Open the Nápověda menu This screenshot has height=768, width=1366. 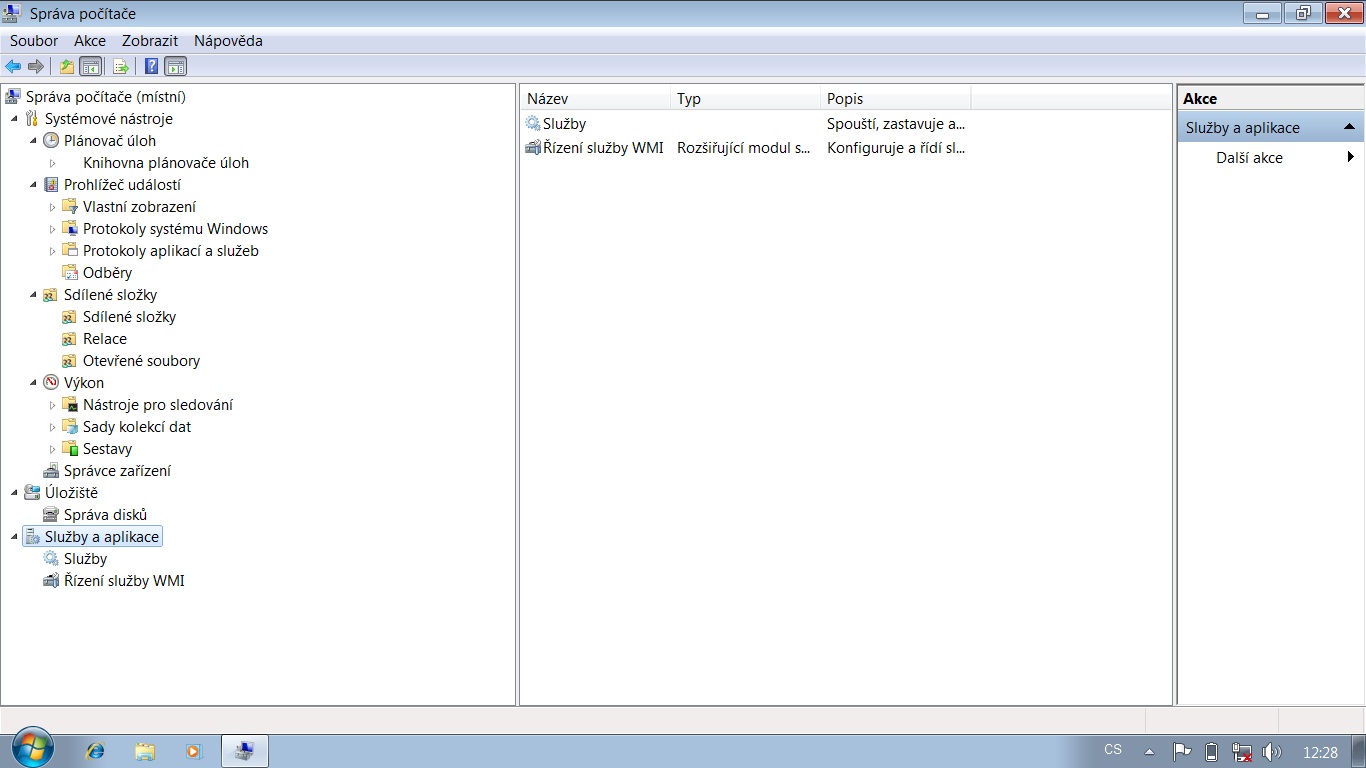[228, 41]
